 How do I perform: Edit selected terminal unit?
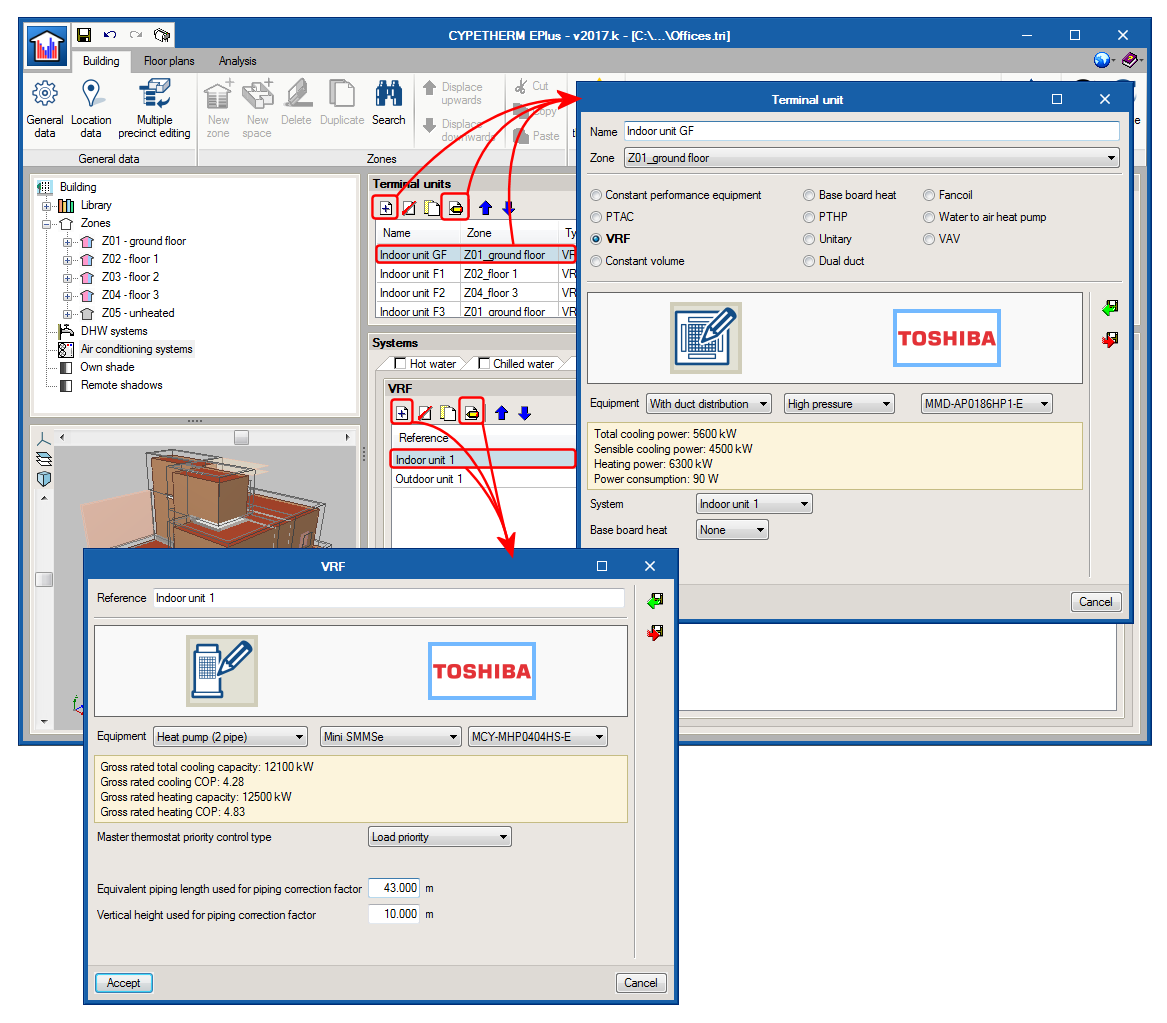[x=456, y=208]
